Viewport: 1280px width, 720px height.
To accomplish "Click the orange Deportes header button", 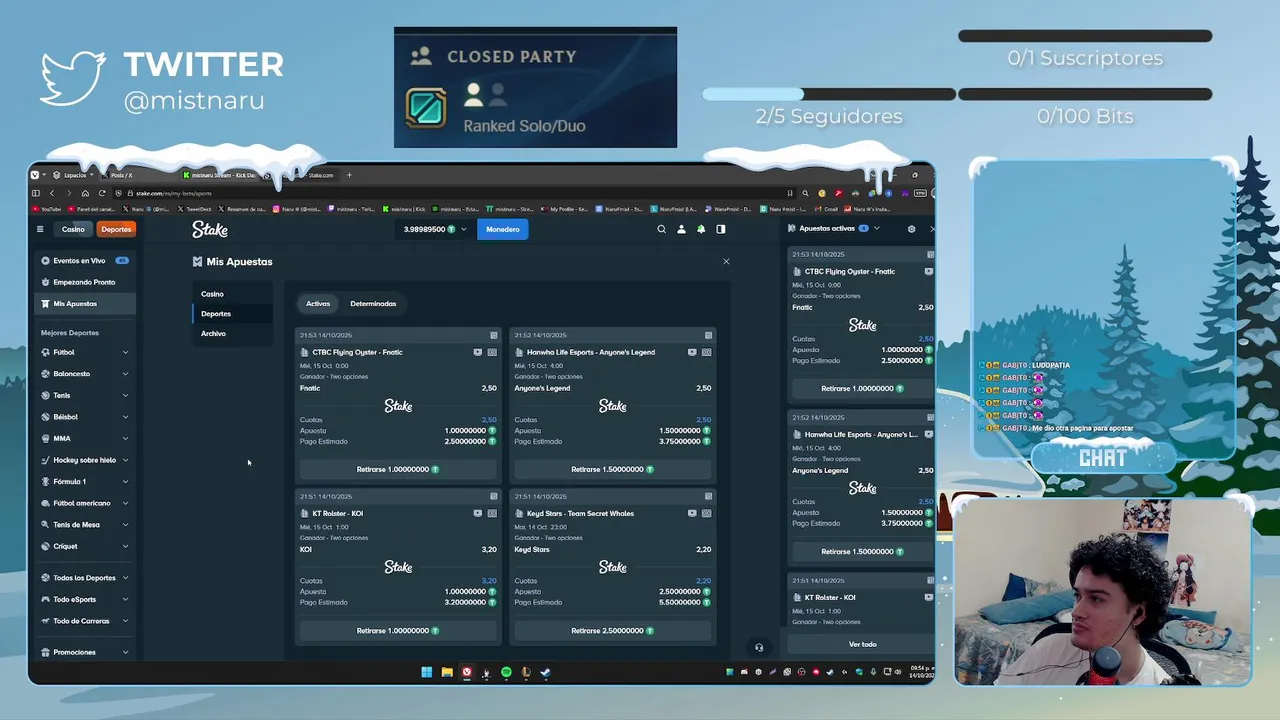I will (116, 229).
